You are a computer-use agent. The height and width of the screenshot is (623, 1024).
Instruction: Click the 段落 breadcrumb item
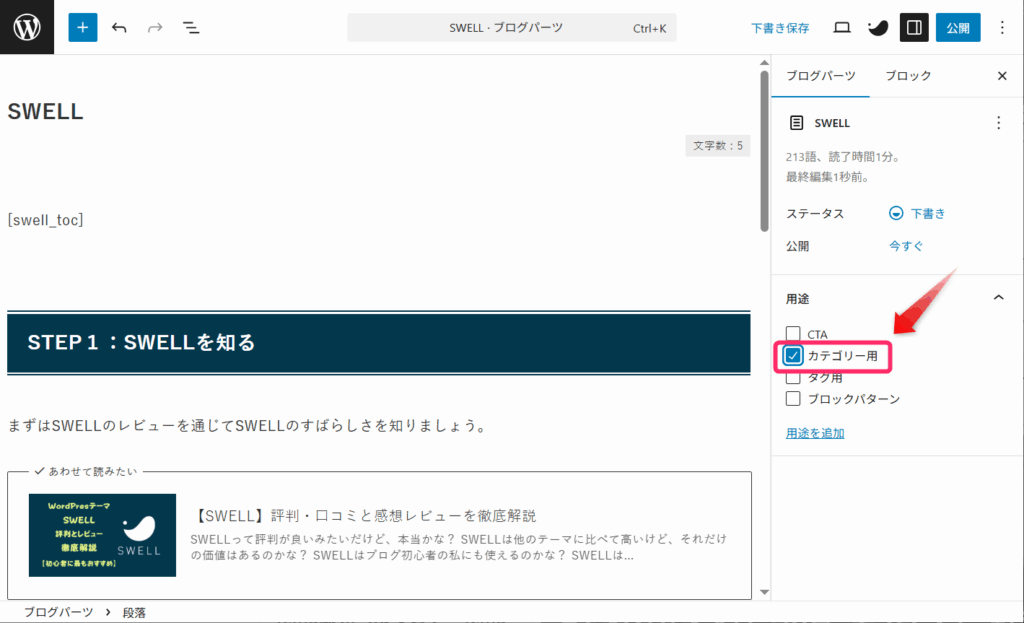pyautogui.click(x=134, y=613)
